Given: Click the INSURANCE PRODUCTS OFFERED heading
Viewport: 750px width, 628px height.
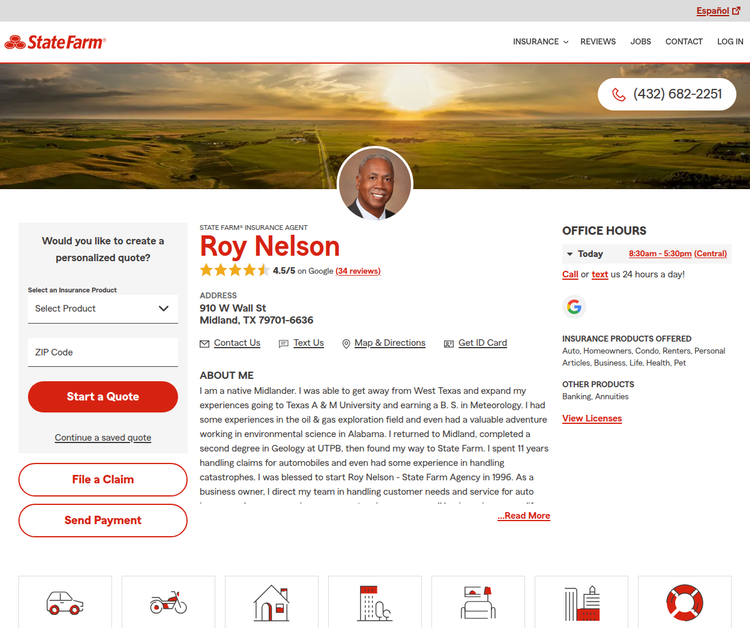Looking at the screenshot, I should pos(627,339).
